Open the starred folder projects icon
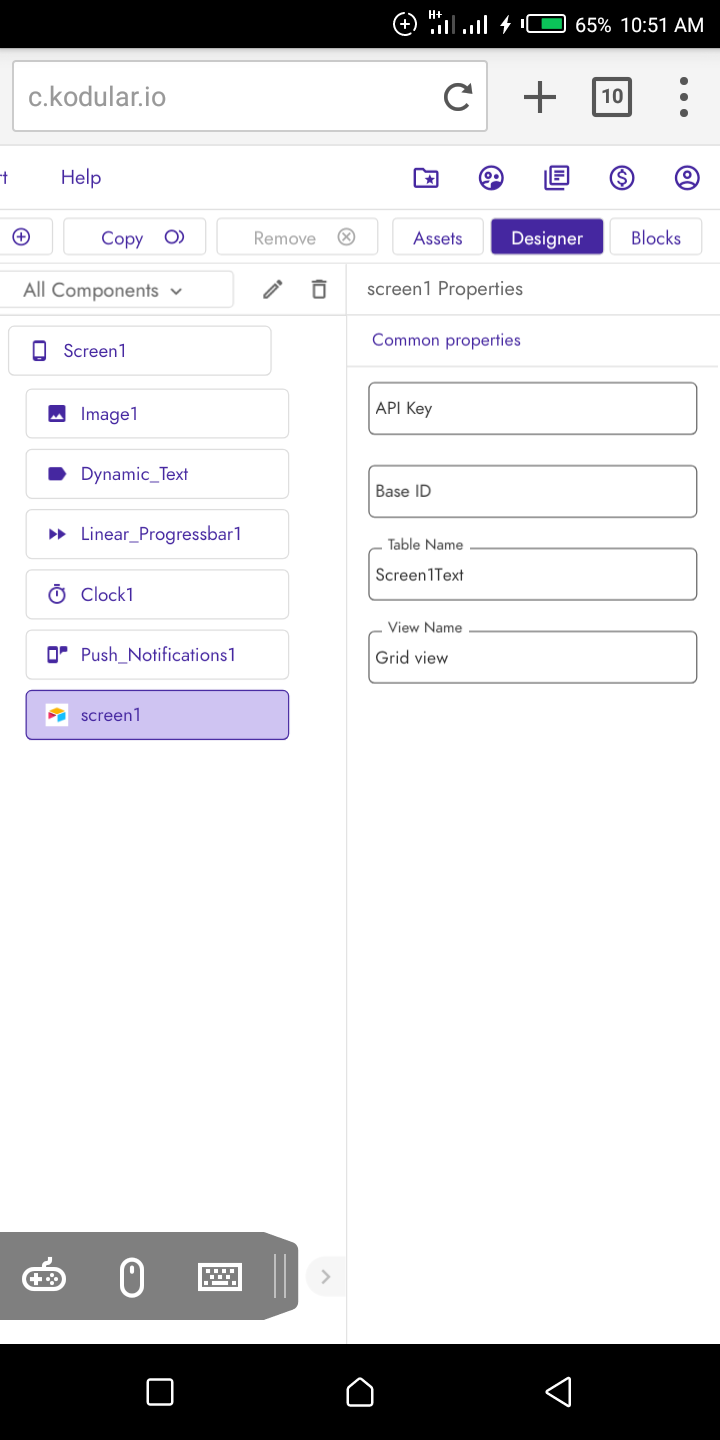Viewport: 720px width, 1440px height. (426, 178)
